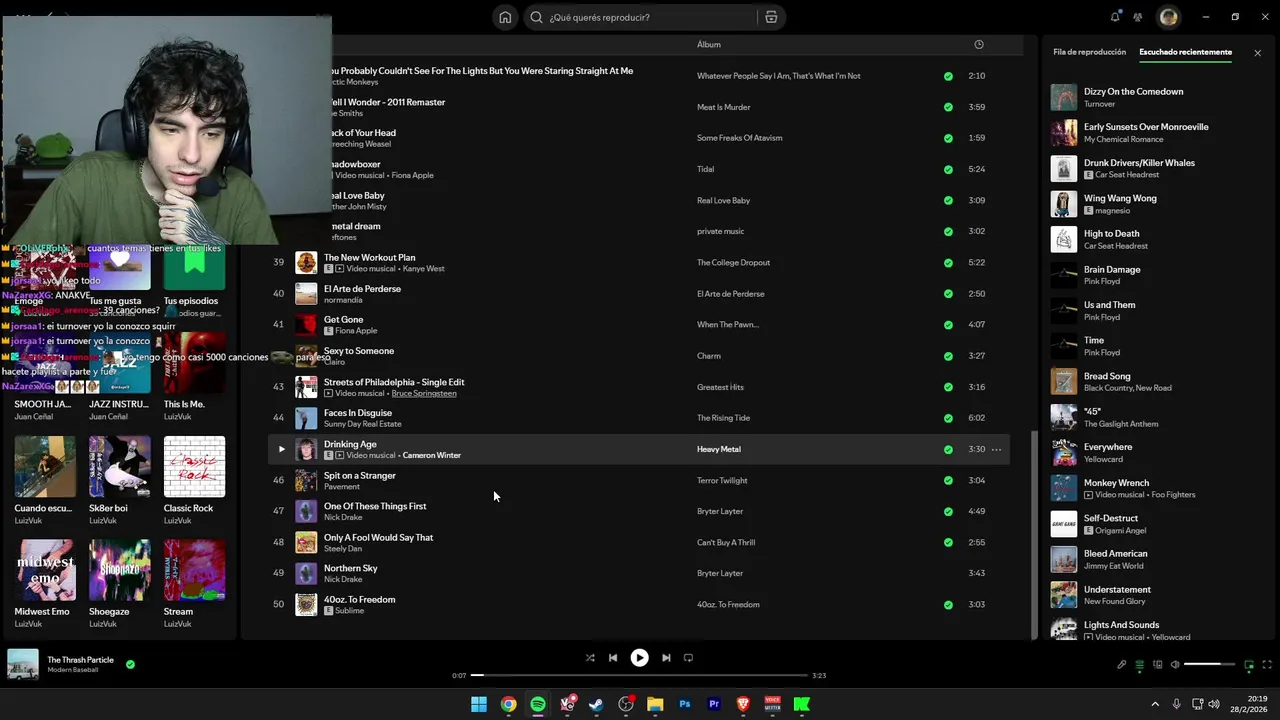Viewport: 1280px width, 720px height.
Task: Switch to the Fila de reproducción tab
Action: click(x=1089, y=52)
